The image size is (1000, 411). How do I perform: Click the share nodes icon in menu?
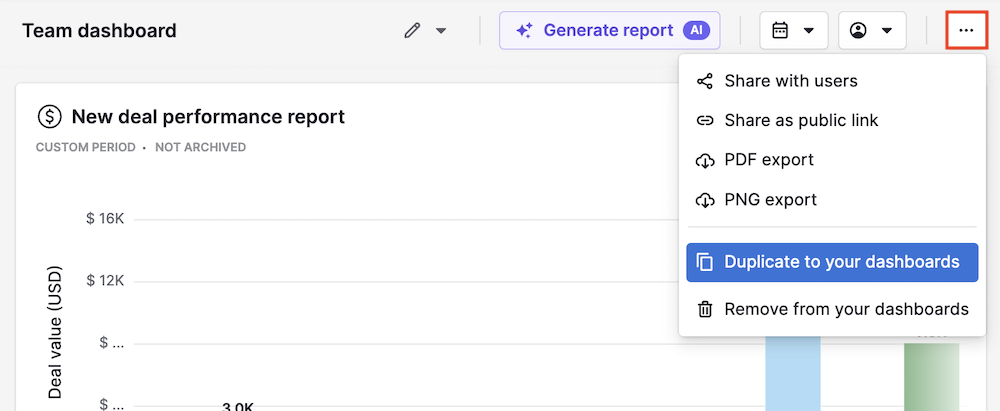click(705, 82)
